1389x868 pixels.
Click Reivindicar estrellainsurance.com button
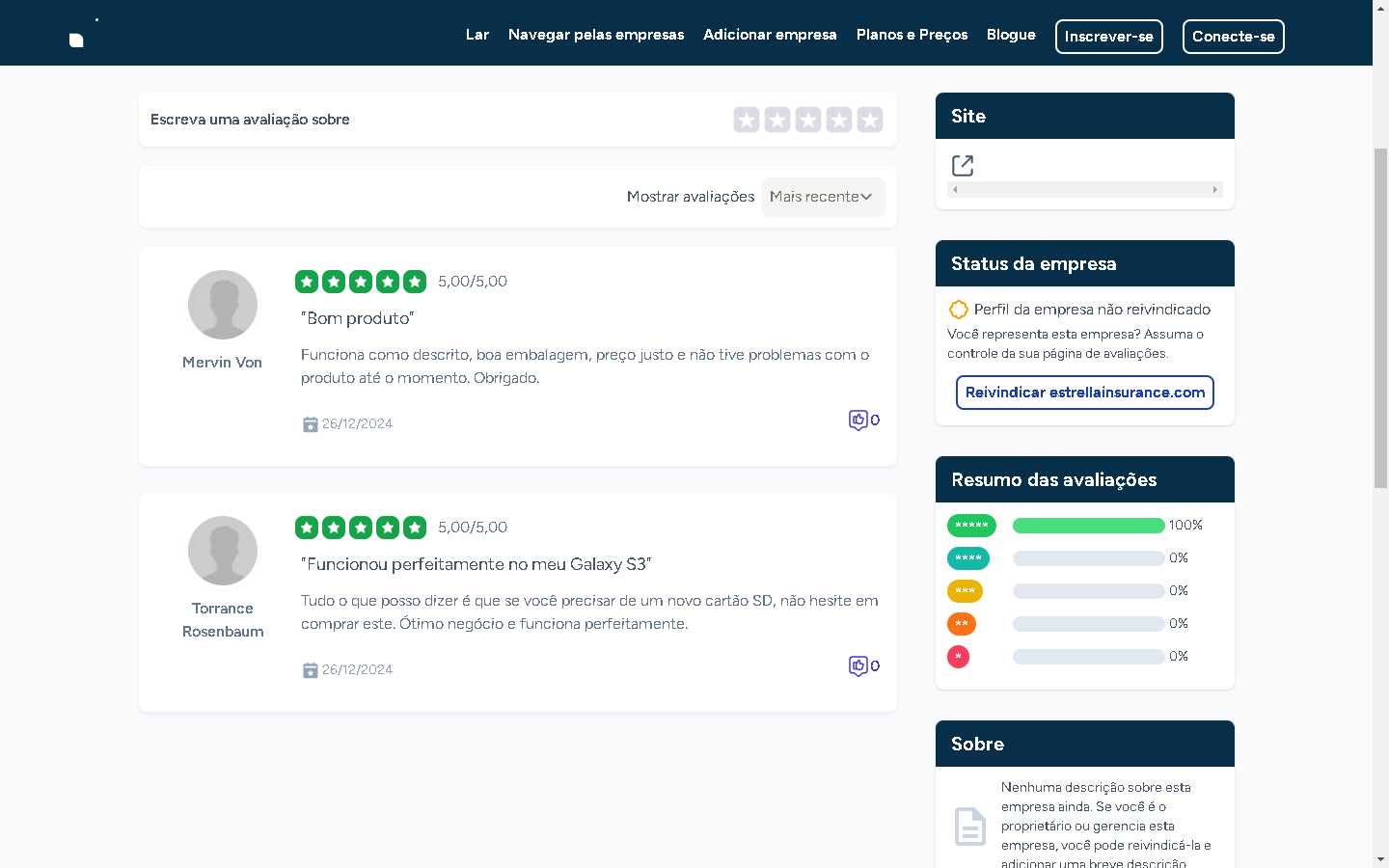coord(1084,393)
